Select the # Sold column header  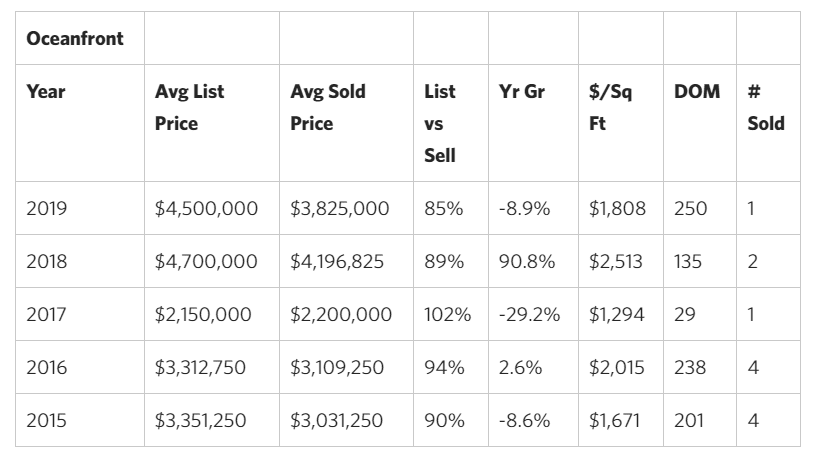point(766,107)
